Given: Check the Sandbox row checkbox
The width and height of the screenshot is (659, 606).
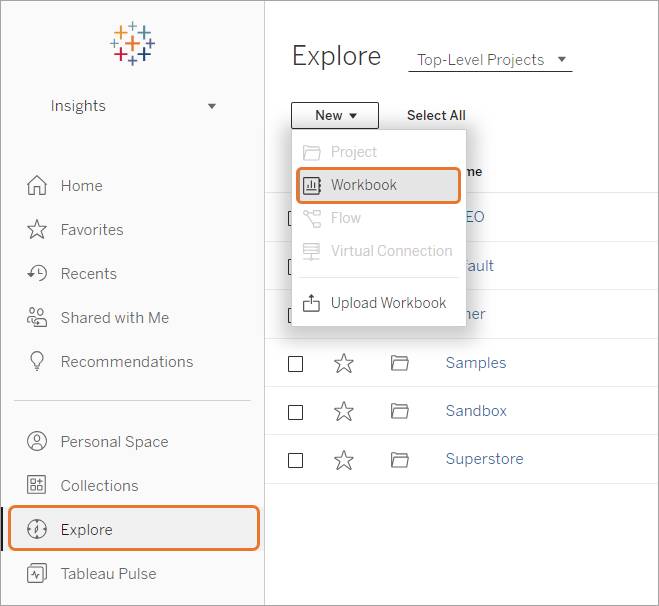Looking at the screenshot, I should (295, 412).
